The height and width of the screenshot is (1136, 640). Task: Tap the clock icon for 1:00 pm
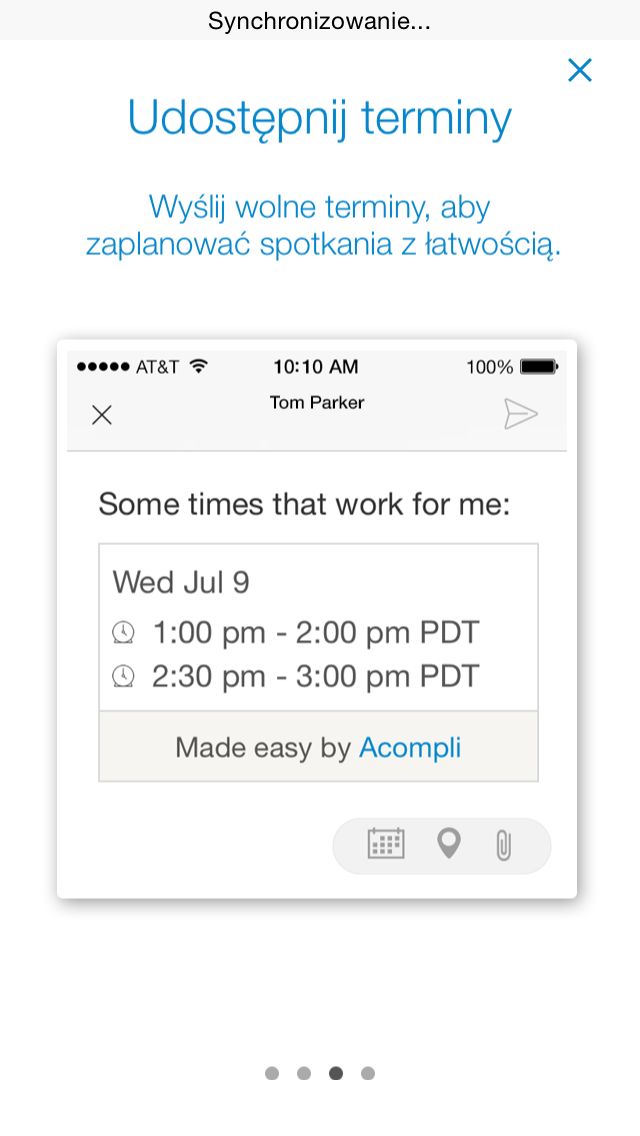point(123,632)
